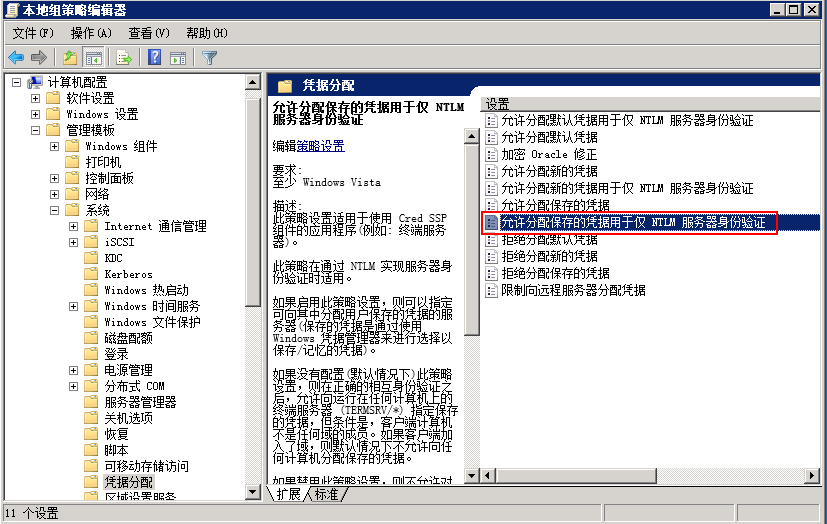Expand the 控制面板 tree node
Viewport: 827px width, 524px height.
pyautogui.click(x=54, y=178)
